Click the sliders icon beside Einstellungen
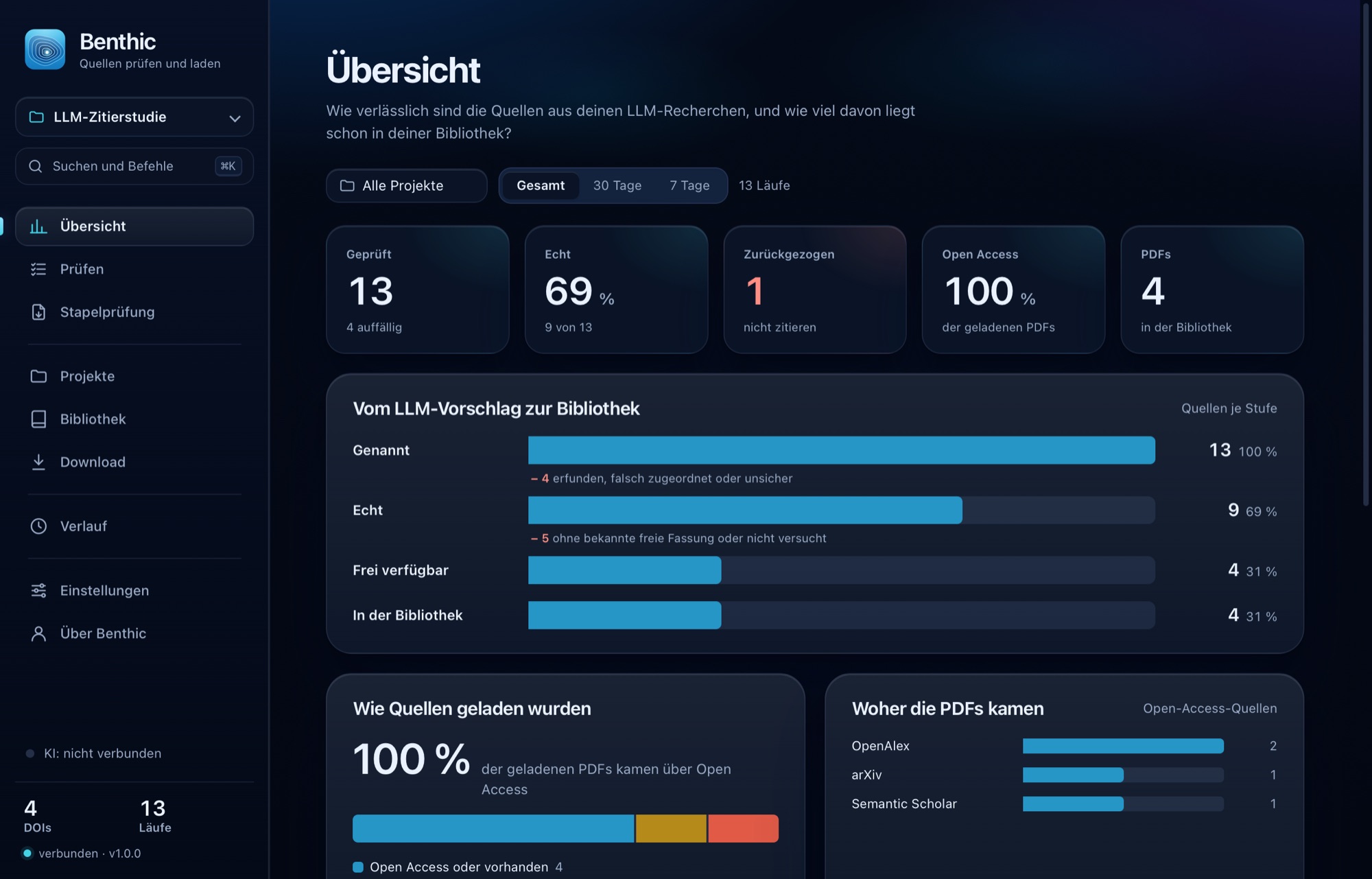This screenshot has width=1372, height=879. pos(38,590)
